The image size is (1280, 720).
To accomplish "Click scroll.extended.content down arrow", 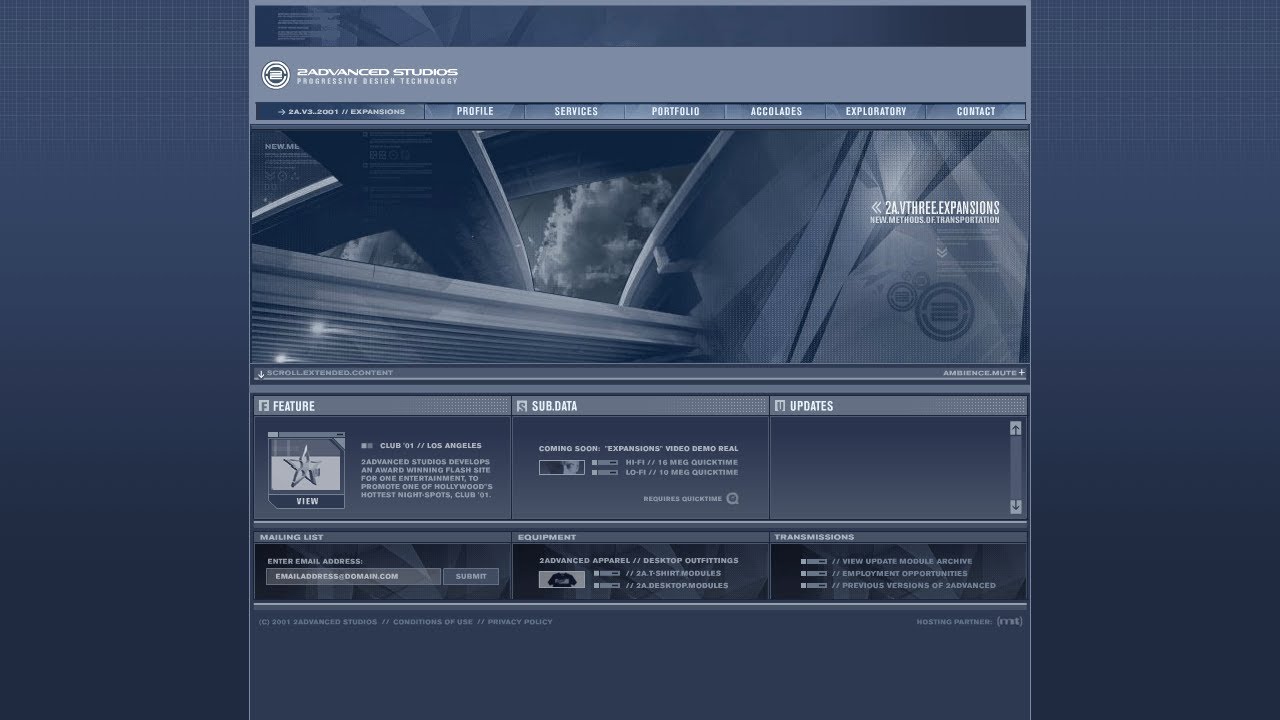I will 261,374.
